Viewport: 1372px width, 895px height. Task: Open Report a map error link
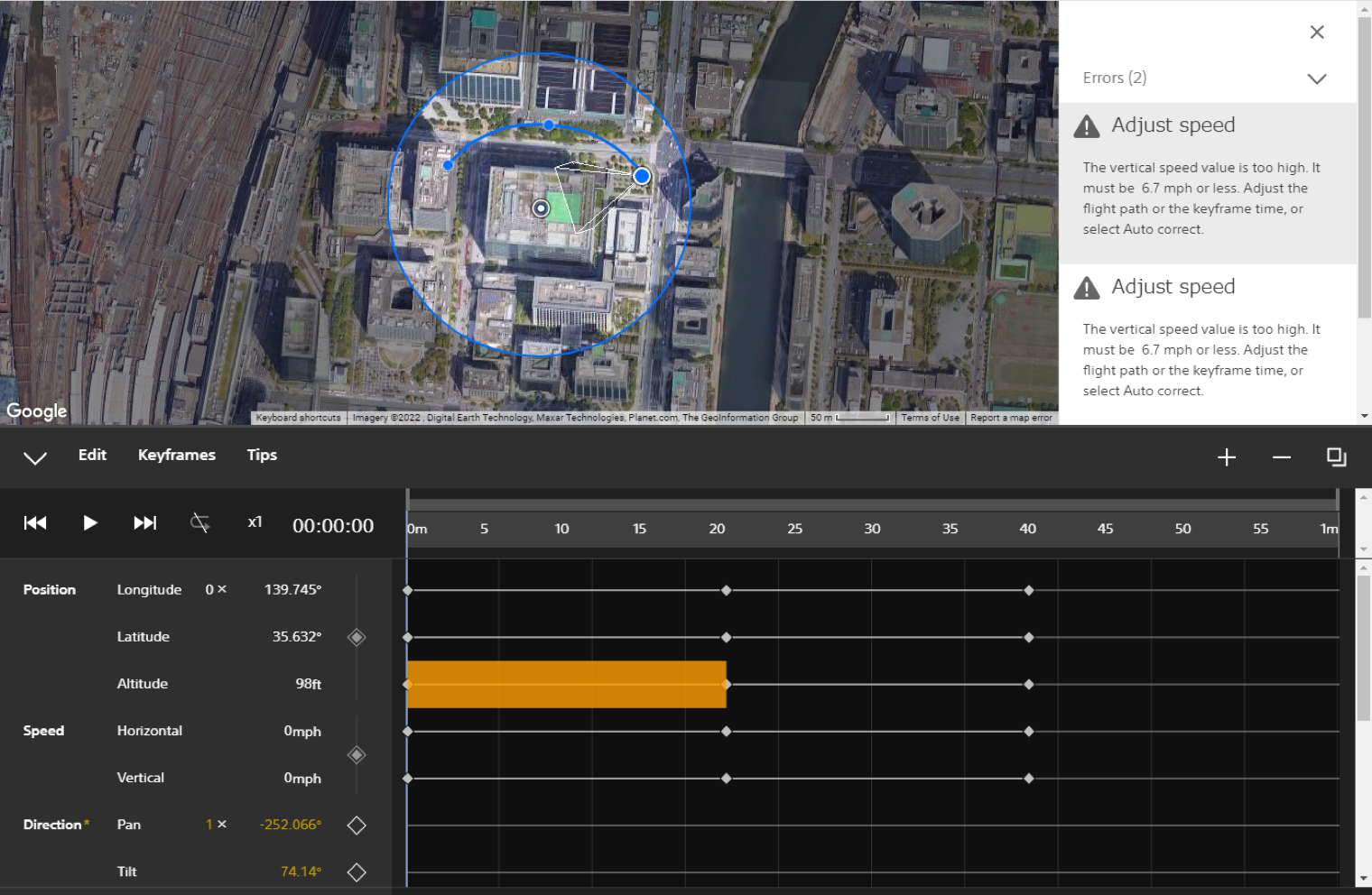(1011, 418)
